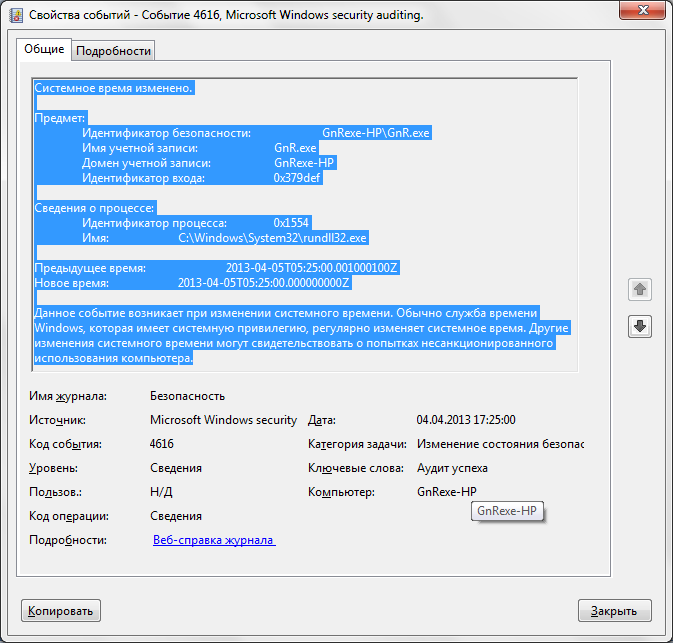Click the text 'Системное время изменено.'
Image resolution: width=673 pixels, height=643 pixels.
113,88
